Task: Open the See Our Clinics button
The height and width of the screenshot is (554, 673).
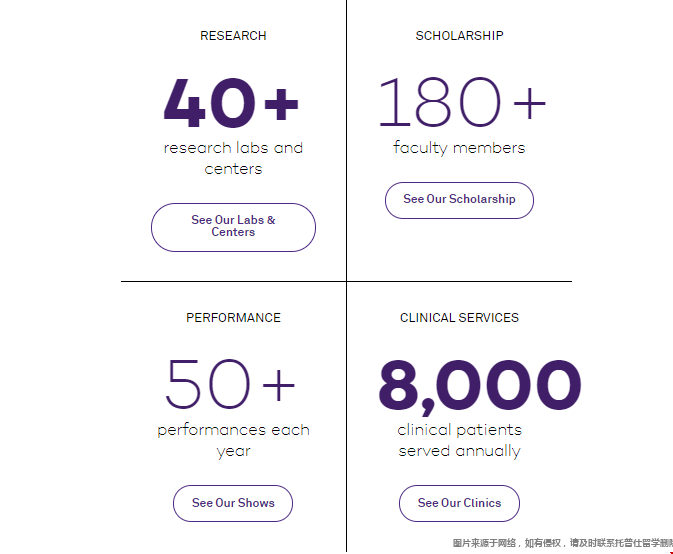Action: (x=459, y=503)
